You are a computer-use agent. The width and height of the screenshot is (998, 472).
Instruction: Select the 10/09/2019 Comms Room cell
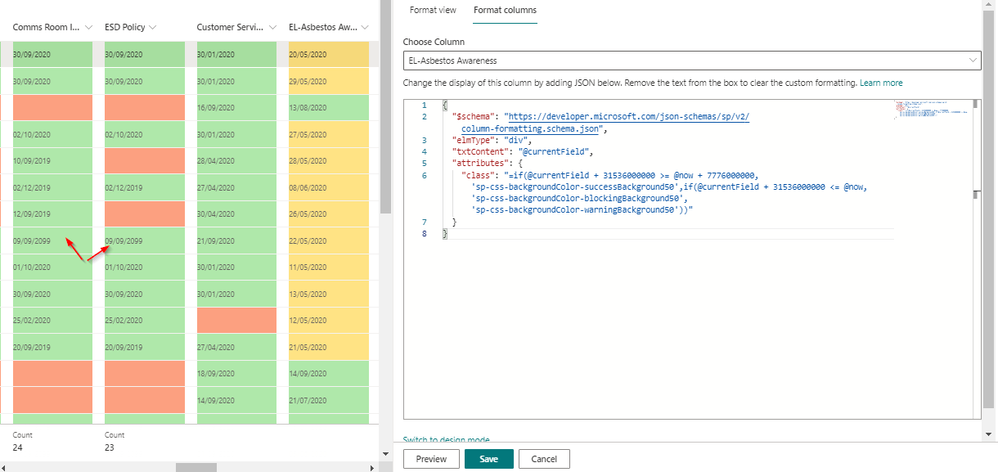52,161
